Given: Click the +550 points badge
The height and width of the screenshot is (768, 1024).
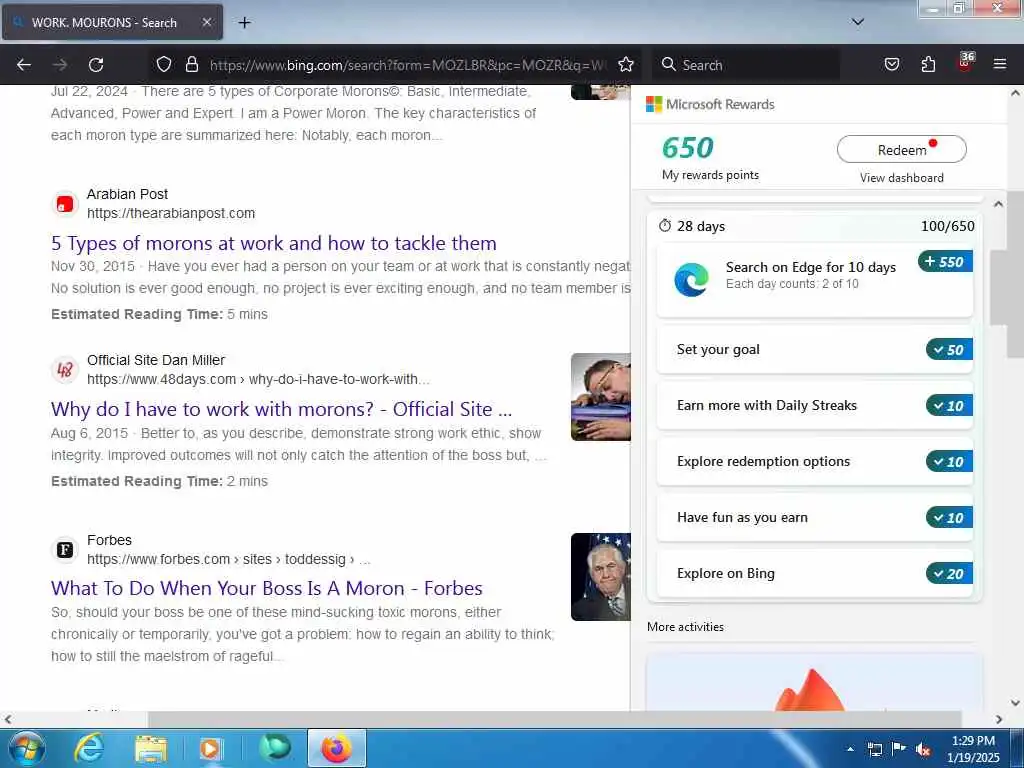Looking at the screenshot, I should tap(945, 261).
